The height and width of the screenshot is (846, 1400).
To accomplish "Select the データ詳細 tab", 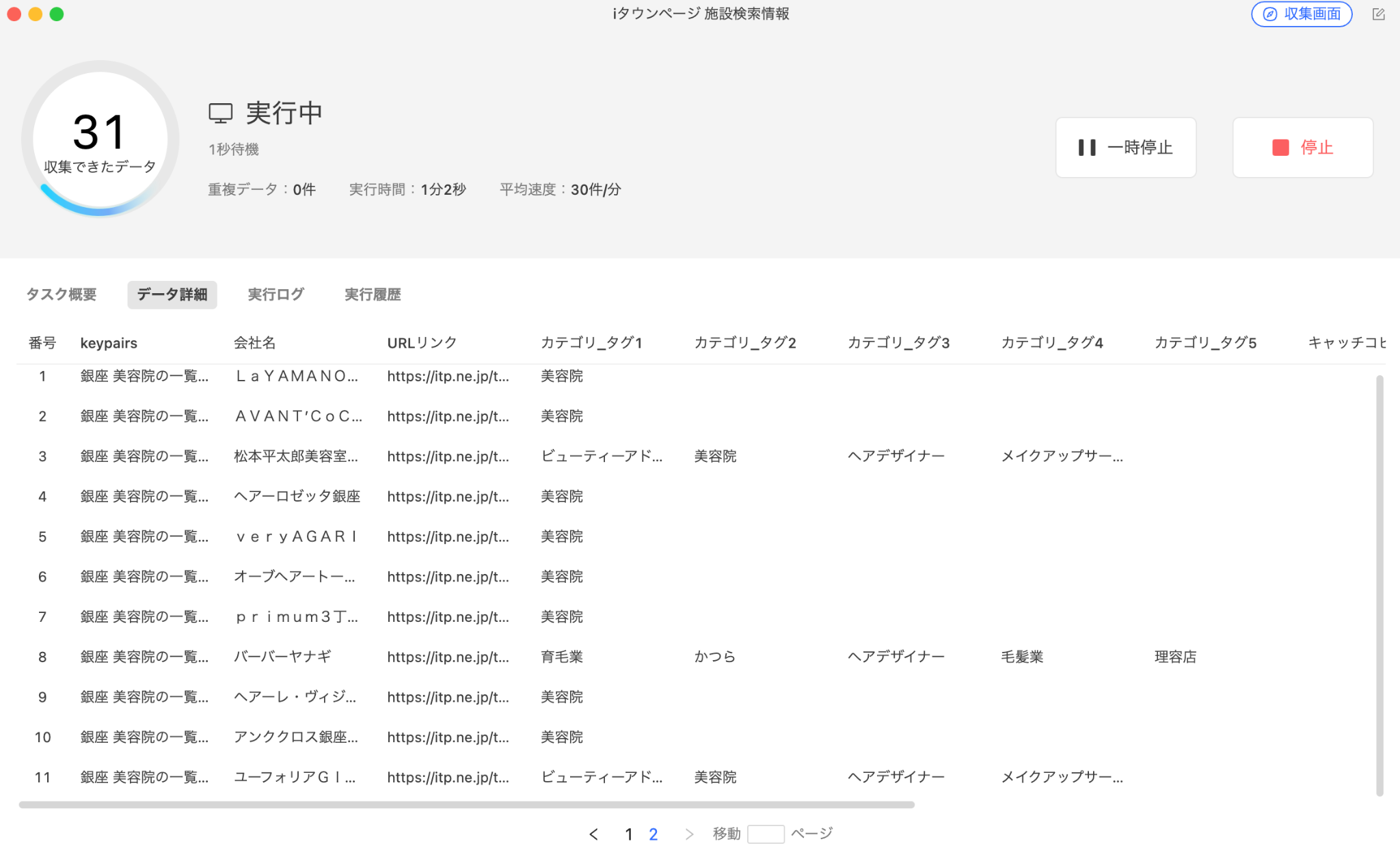I will point(172,294).
